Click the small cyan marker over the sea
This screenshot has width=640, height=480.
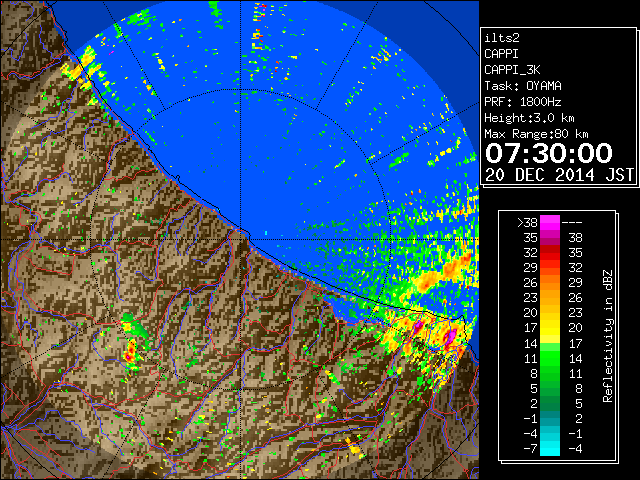pos(266,233)
